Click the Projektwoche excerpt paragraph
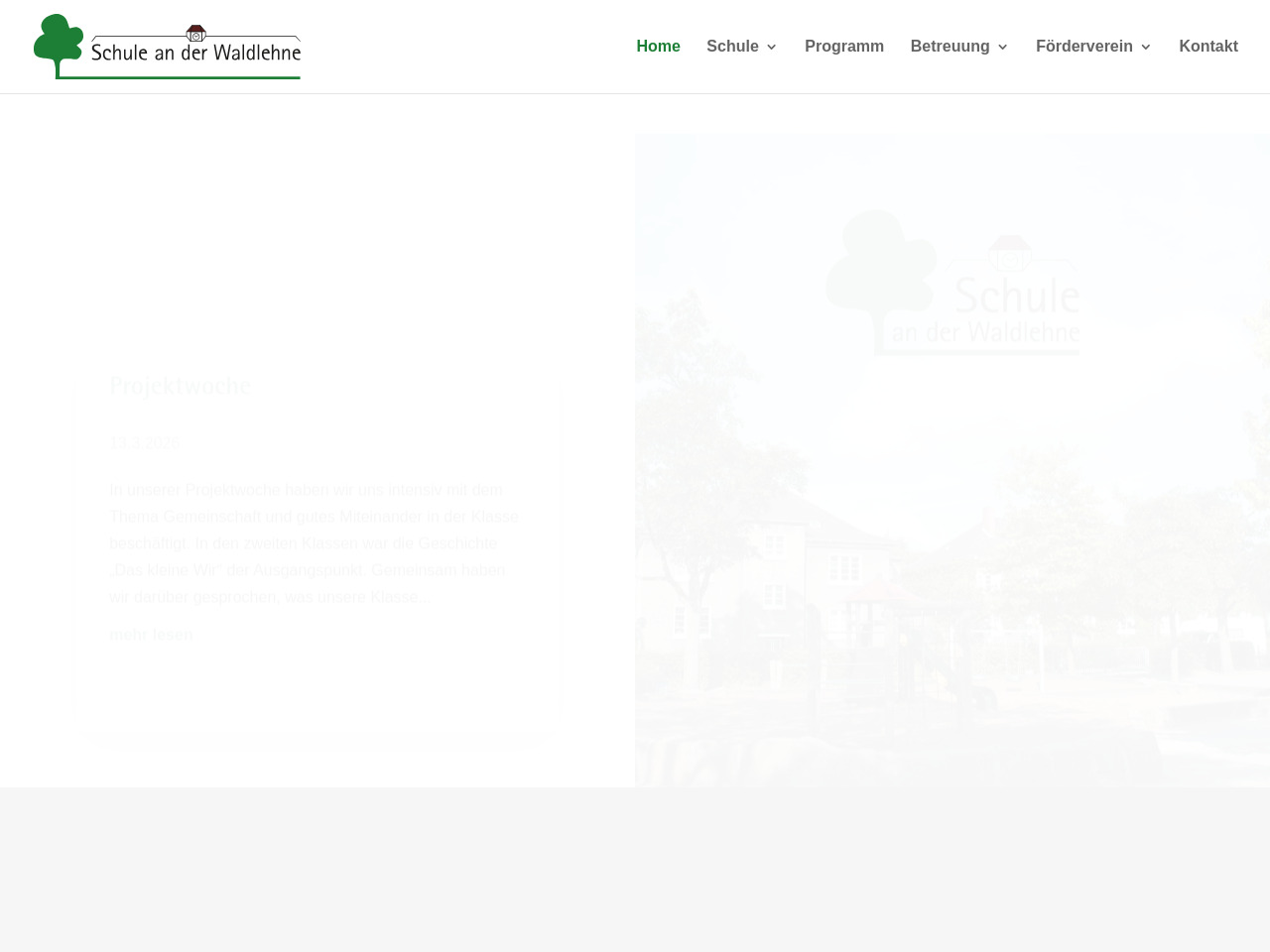 [x=315, y=543]
